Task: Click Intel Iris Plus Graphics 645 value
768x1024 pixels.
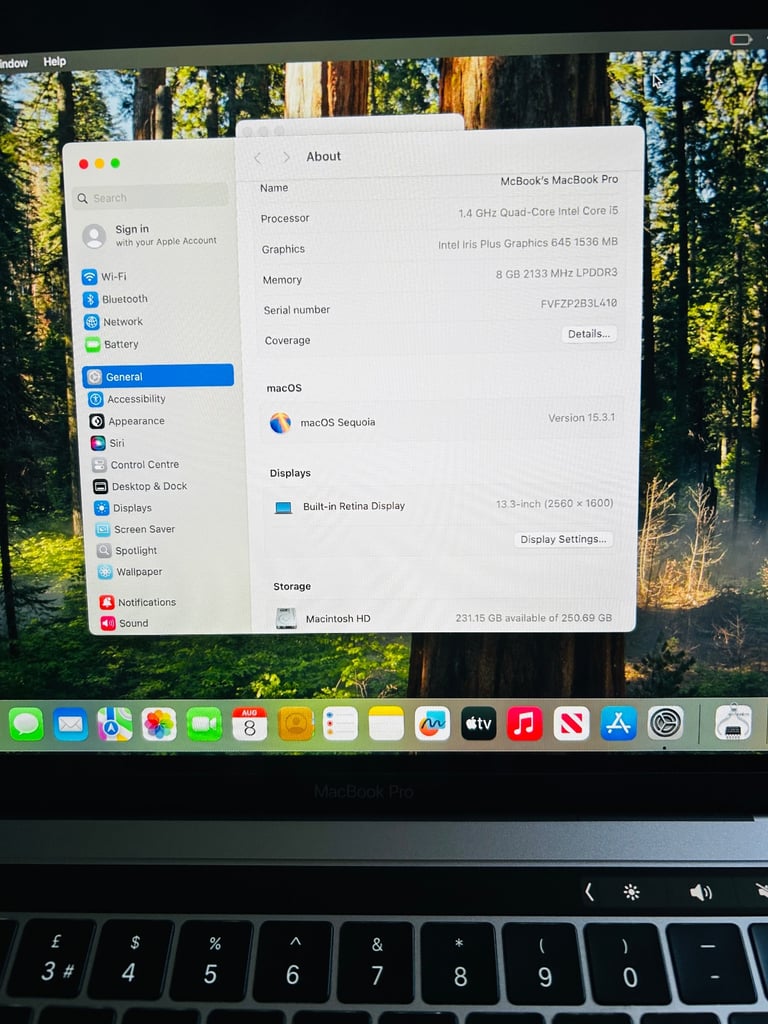Action: click(528, 243)
